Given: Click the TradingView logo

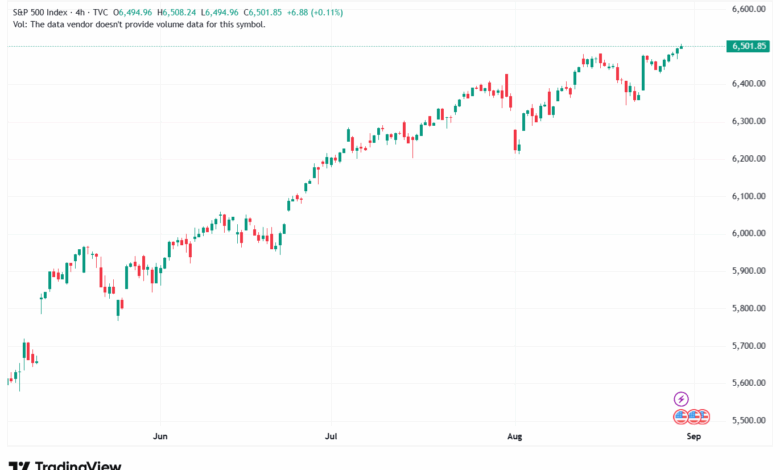Looking at the screenshot, I should (65, 464).
